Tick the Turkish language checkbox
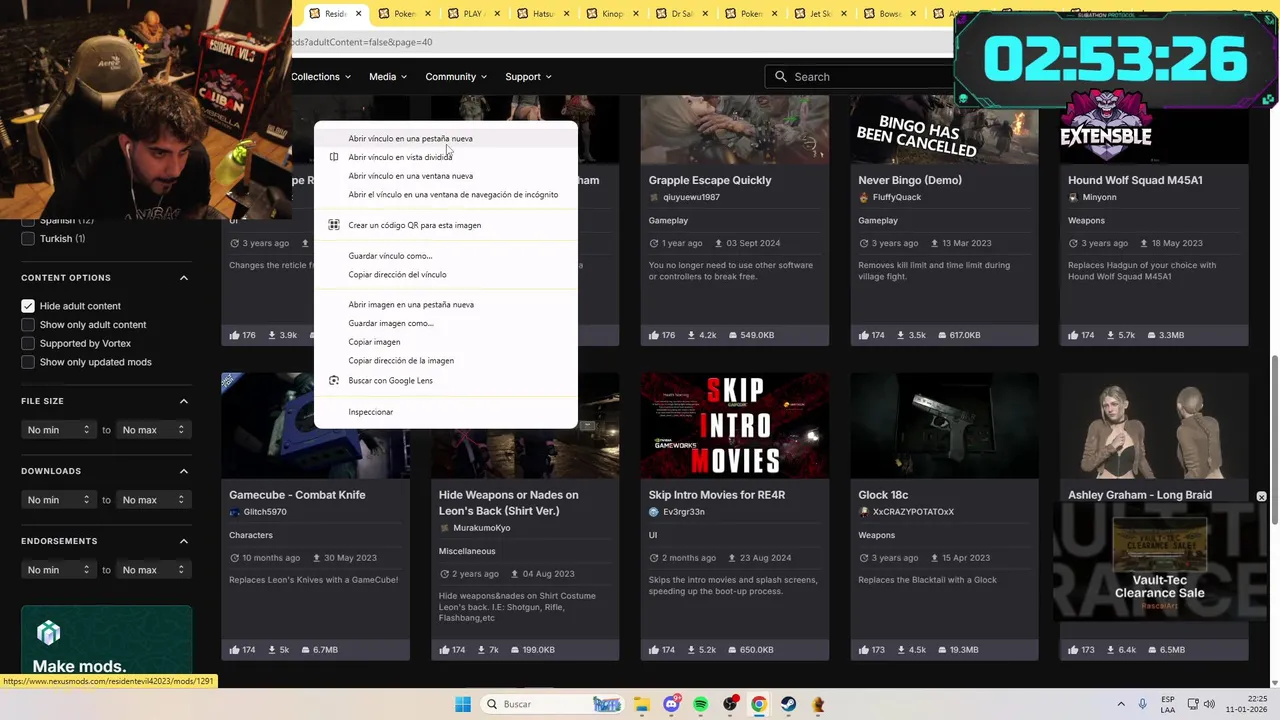Image resolution: width=1280 pixels, height=720 pixels. click(x=28, y=239)
